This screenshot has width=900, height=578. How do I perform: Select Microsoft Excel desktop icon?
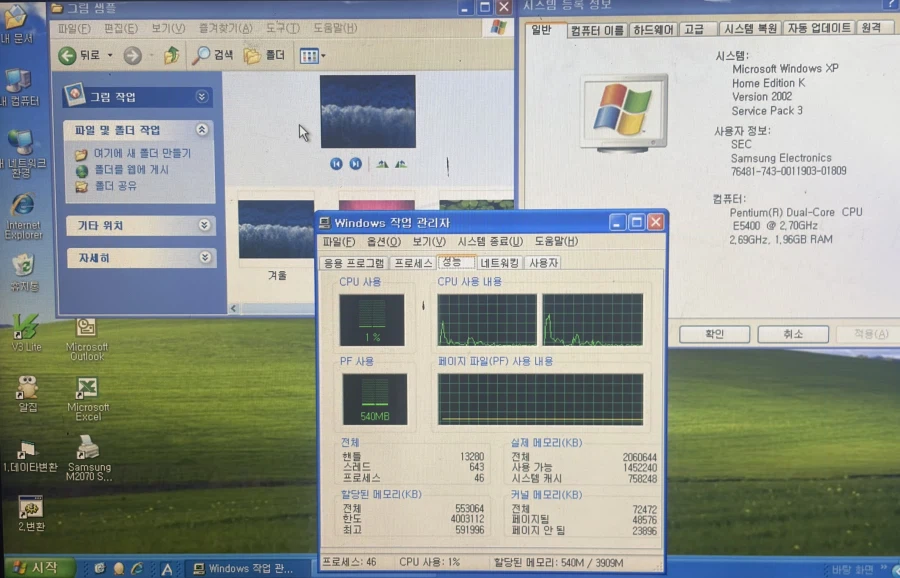87,399
